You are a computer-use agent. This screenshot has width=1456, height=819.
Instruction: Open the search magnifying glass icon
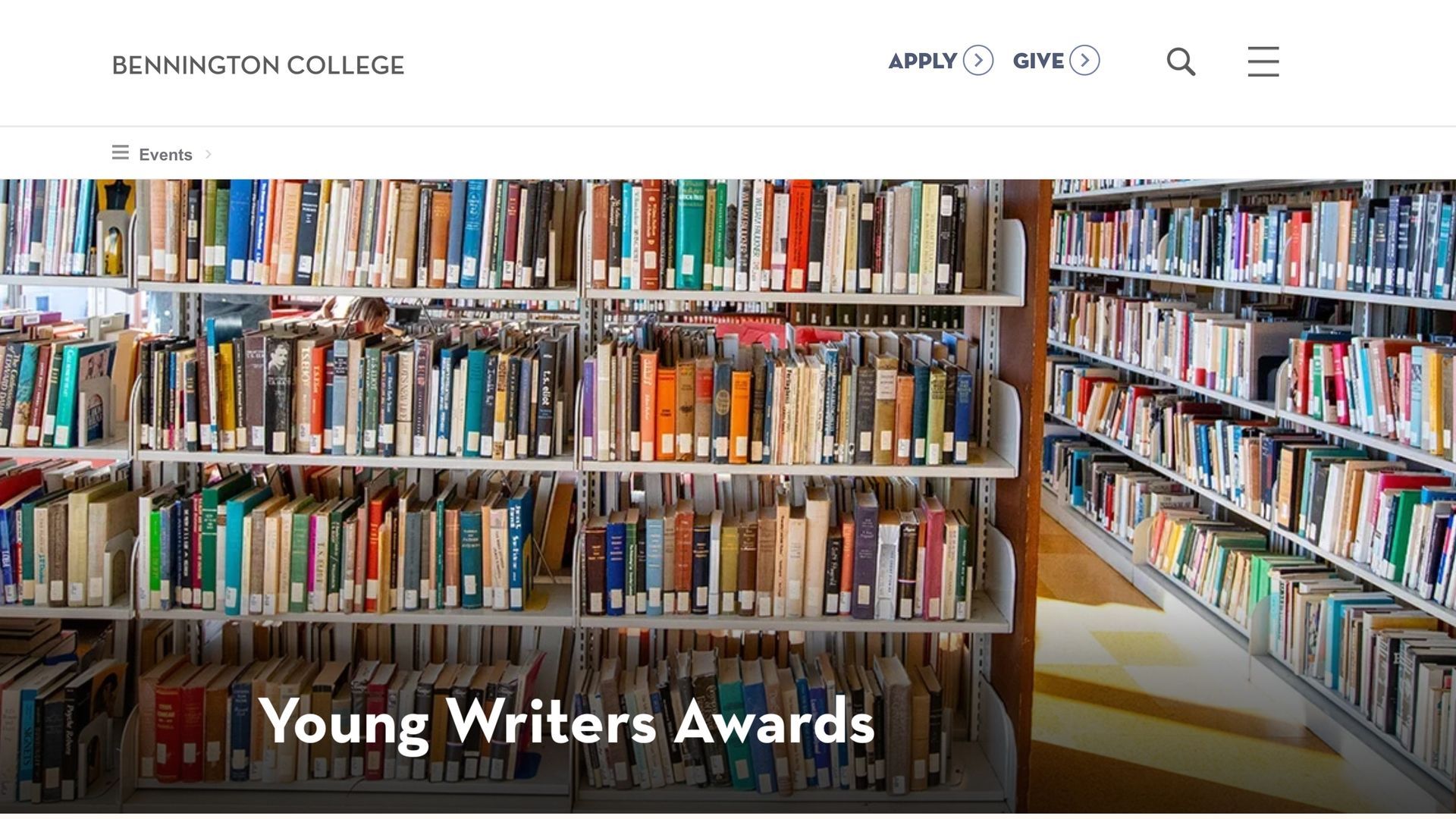[1181, 62]
